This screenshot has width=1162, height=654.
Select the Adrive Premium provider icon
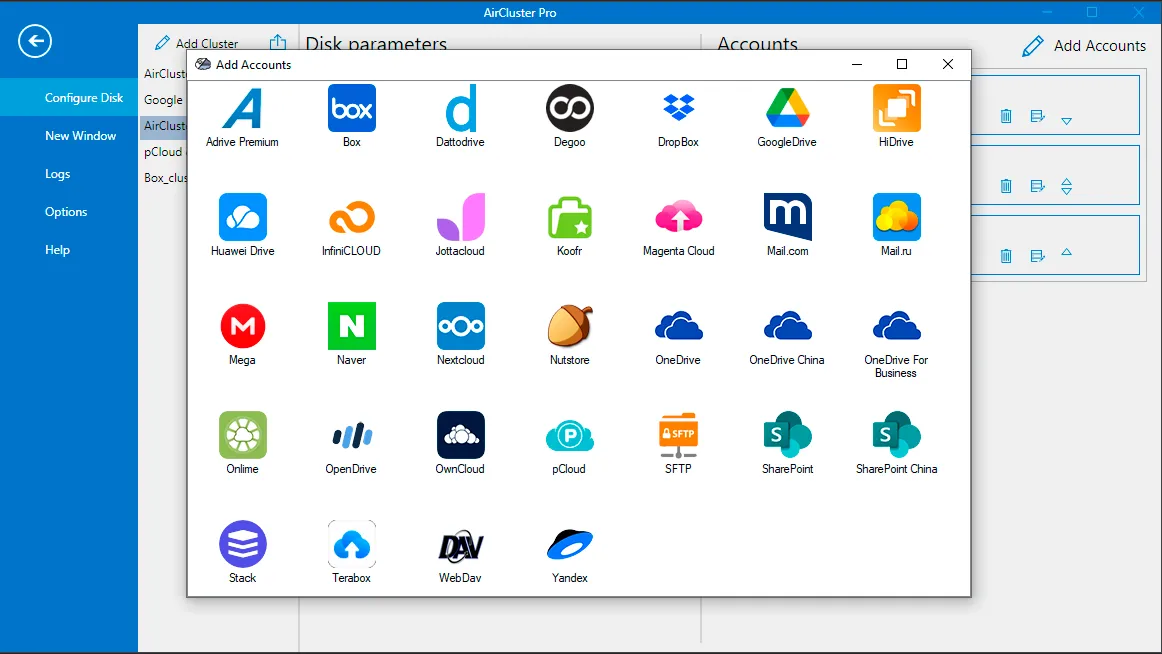(x=242, y=109)
